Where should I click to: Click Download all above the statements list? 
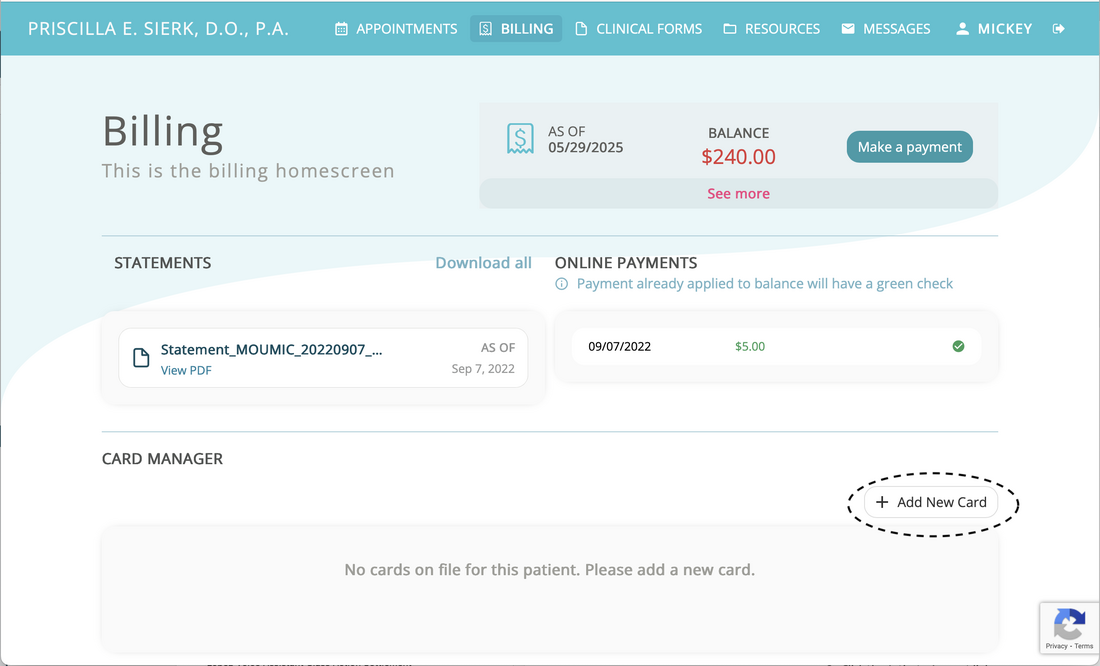coord(483,262)
